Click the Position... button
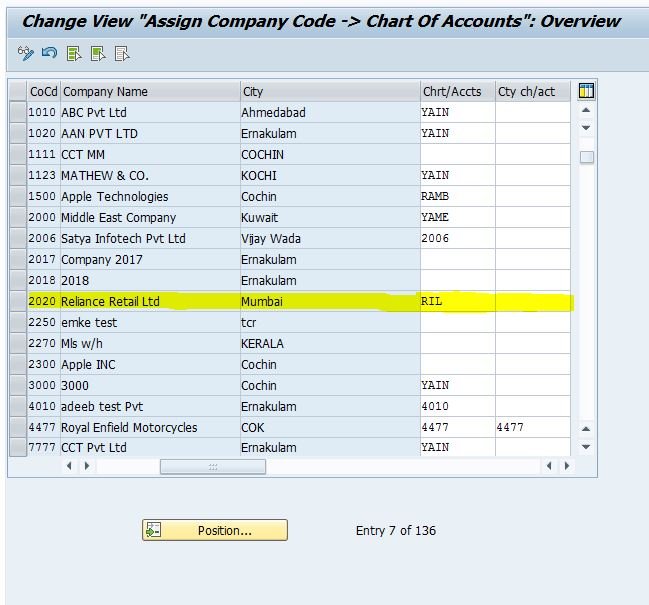Screen dimensions: 649x605 click(215, 530)
